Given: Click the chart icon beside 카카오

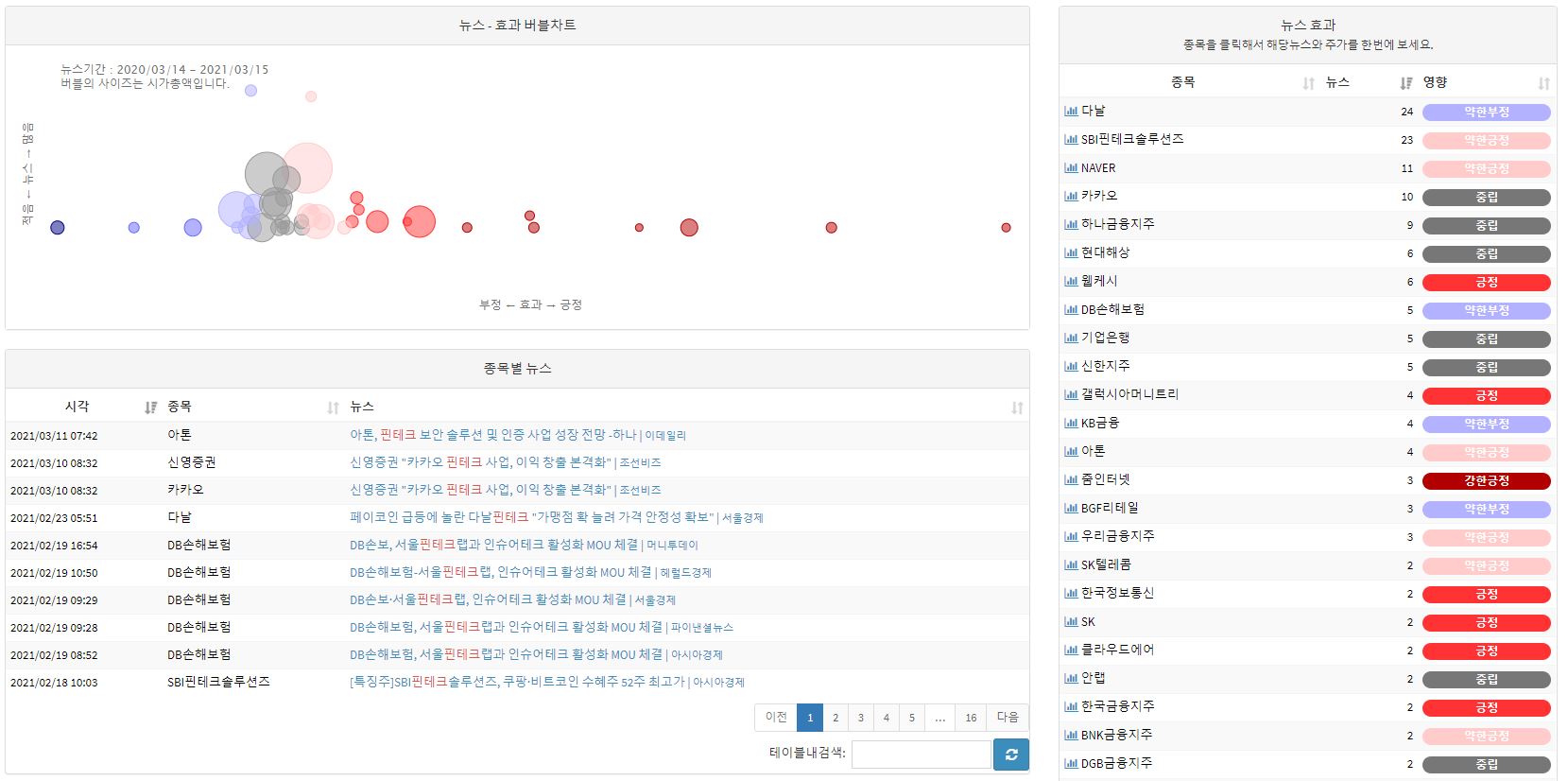Looking at the screenshot, I should pos(1071,197).
